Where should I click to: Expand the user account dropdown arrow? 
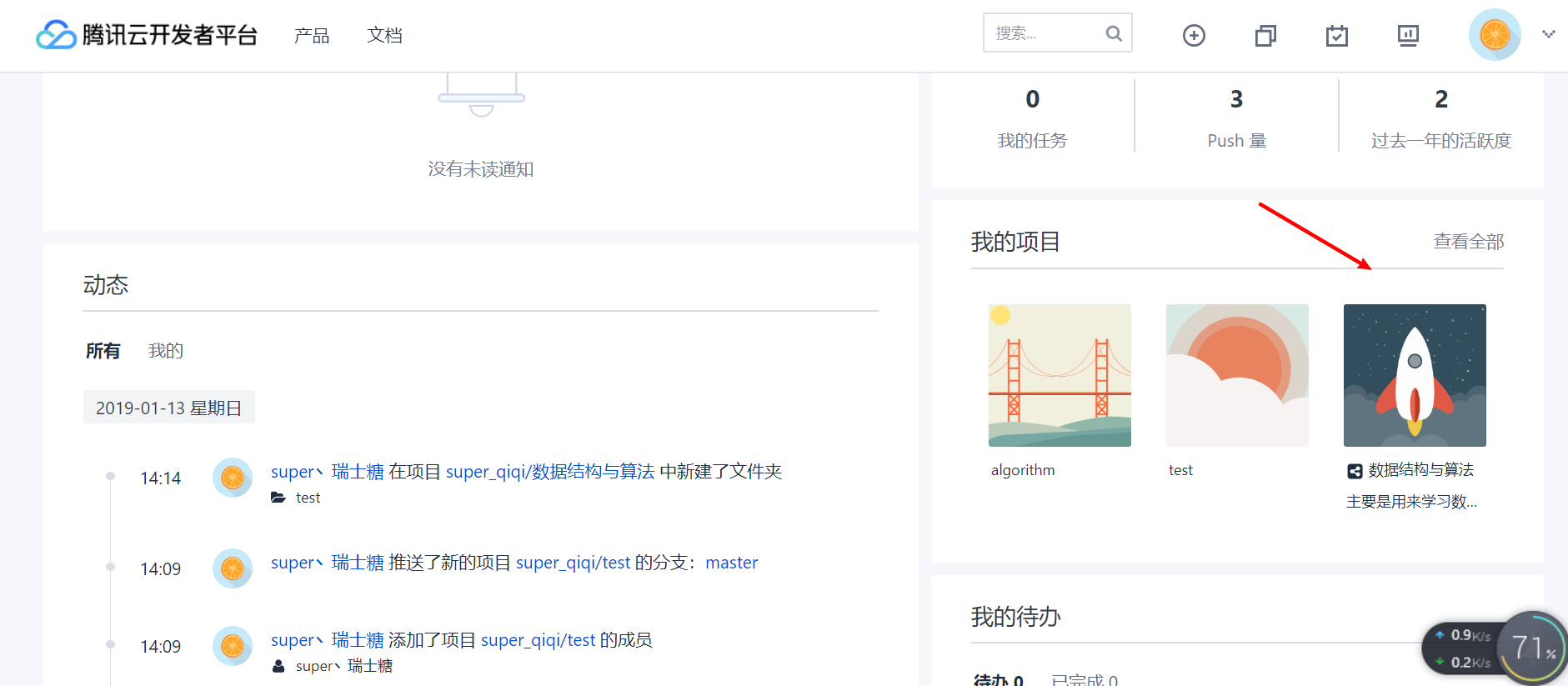tap(1548, 34)
